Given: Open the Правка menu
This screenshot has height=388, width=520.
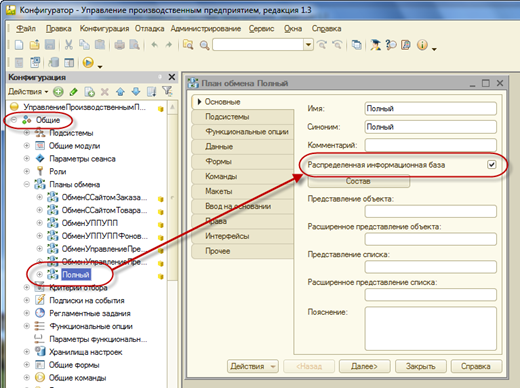Looking at the screenshot, I should (59, 29).
